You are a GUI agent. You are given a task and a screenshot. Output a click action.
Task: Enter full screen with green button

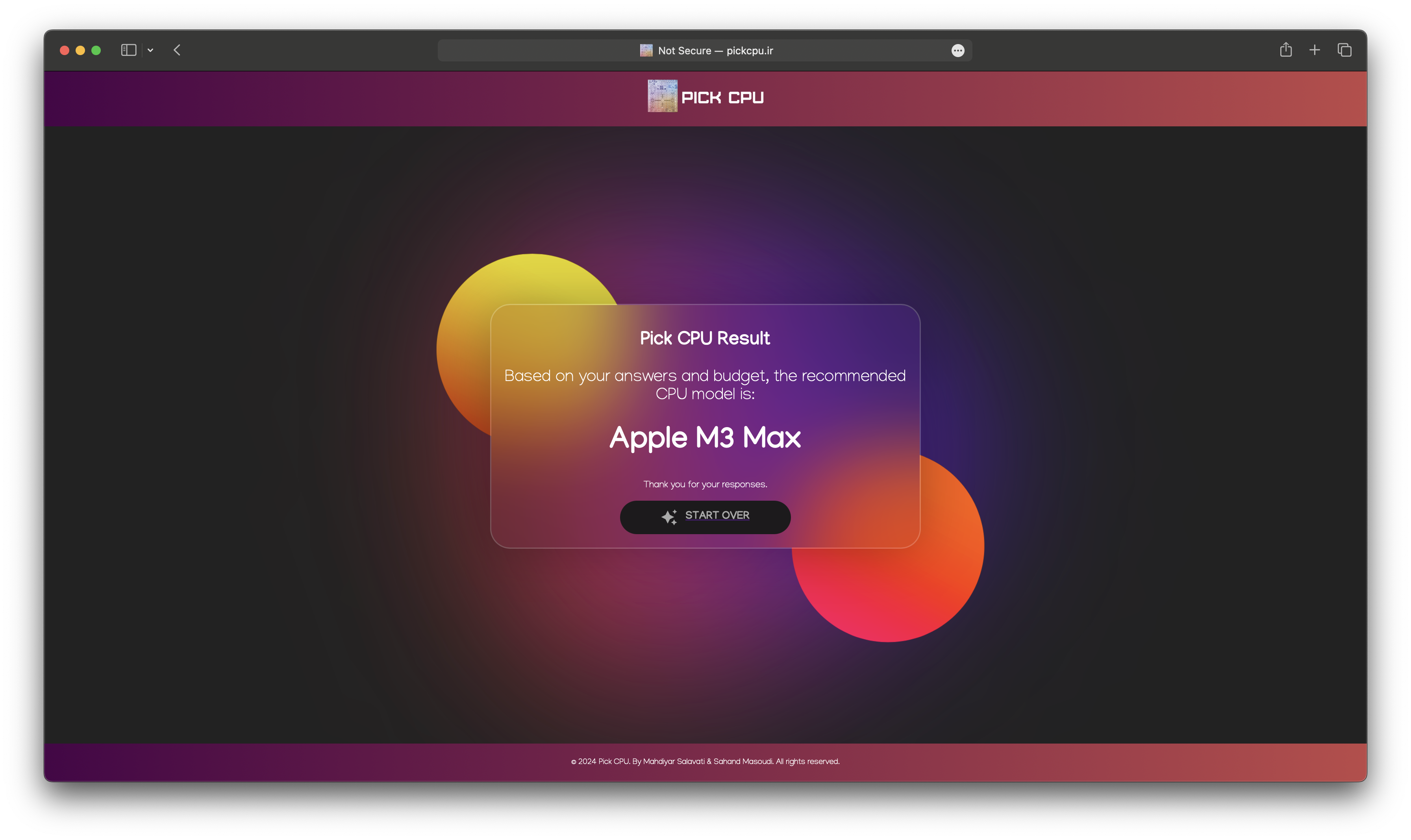pos(96,50)
